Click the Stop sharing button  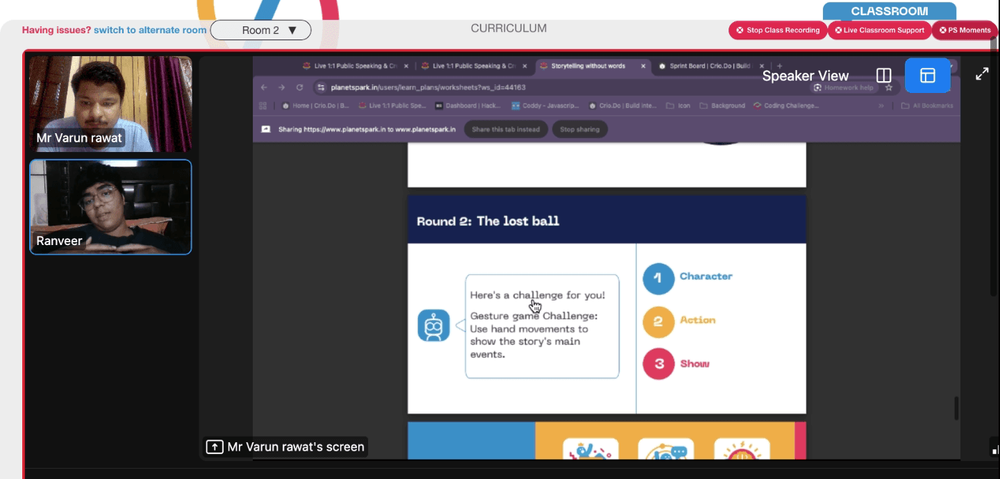click(579, 129)
